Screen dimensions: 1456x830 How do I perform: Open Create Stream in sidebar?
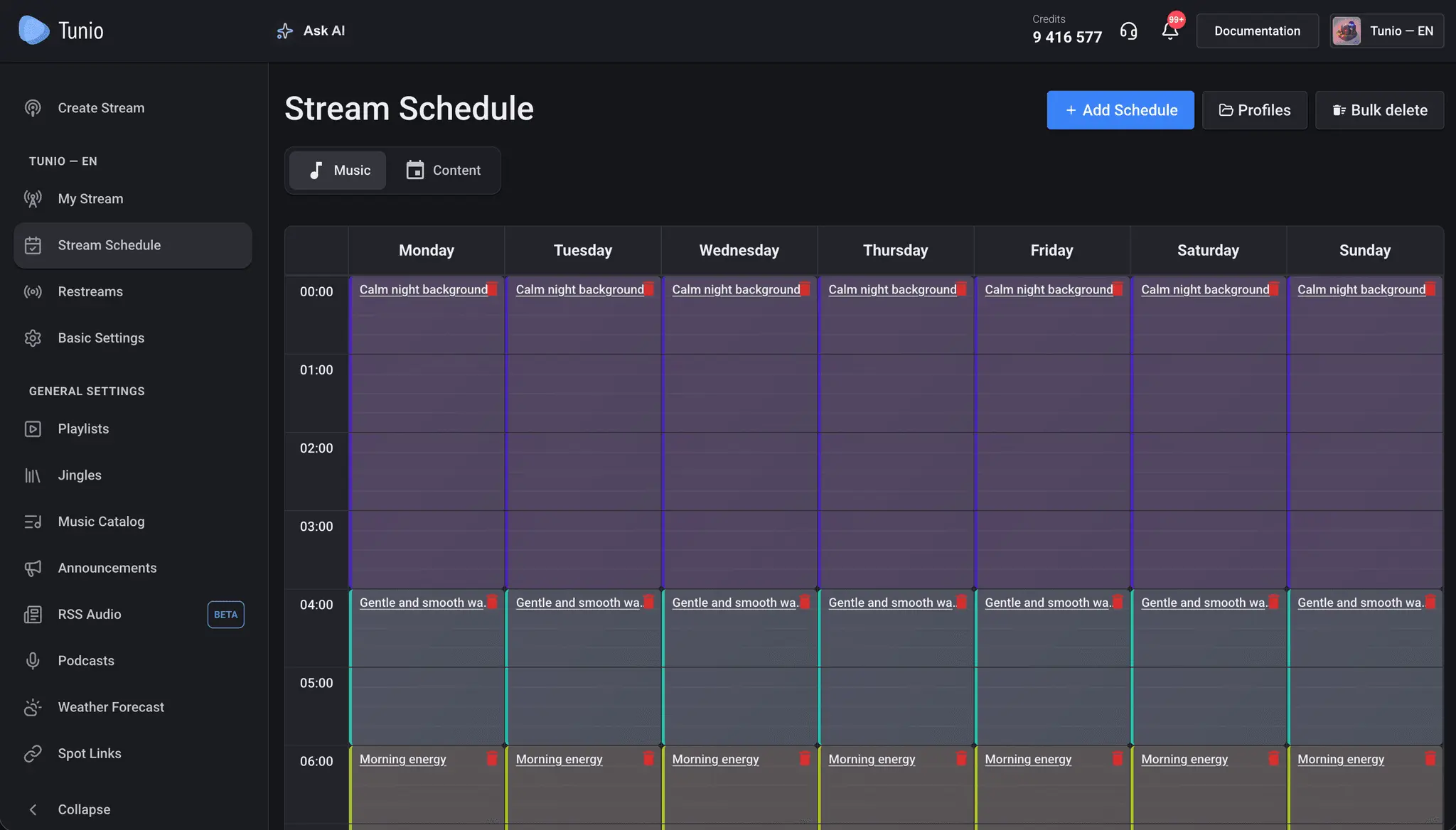[x=133, y=108]
